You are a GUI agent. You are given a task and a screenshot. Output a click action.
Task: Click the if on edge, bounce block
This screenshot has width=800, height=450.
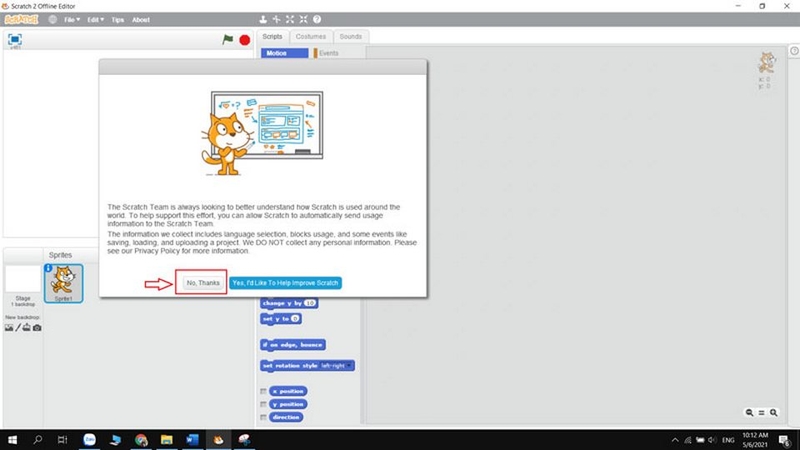coord(292,345)
